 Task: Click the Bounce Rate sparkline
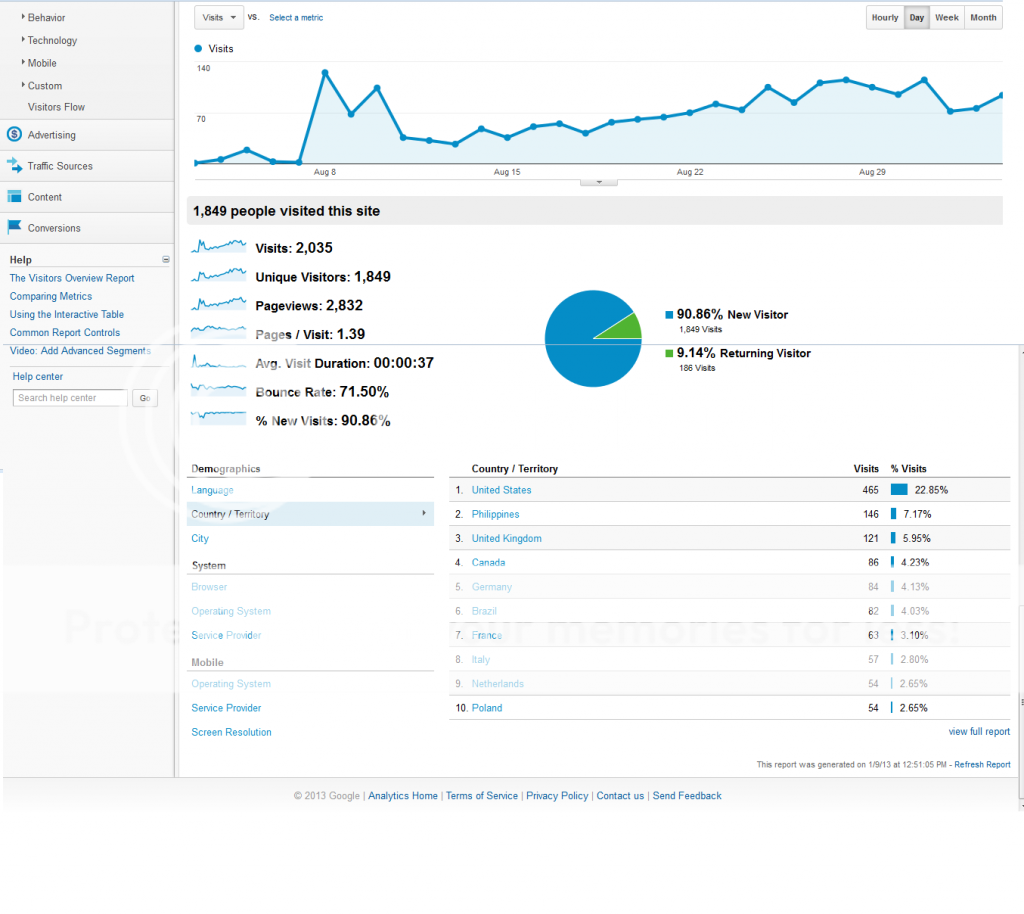click(x=219, y=390)
